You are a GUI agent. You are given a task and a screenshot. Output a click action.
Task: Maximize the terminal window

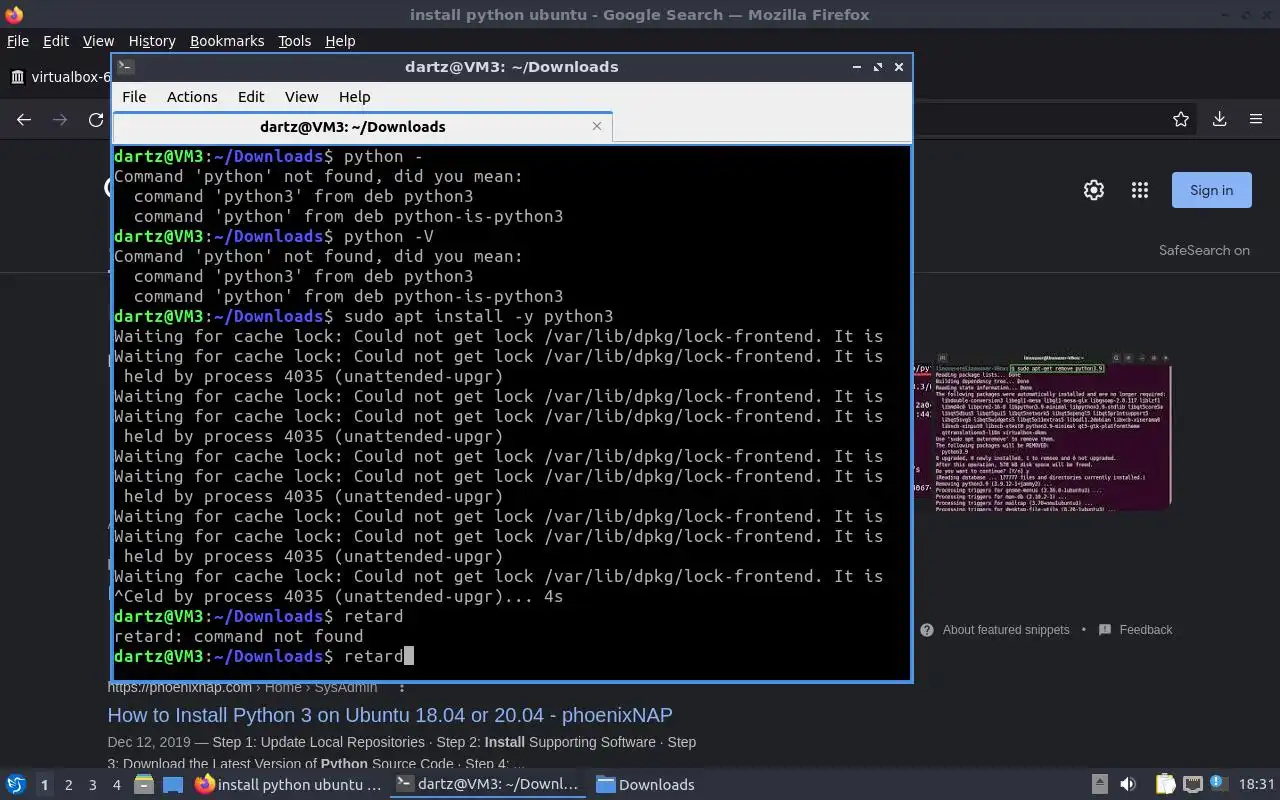pyautogui.click(x=878, y=67)
